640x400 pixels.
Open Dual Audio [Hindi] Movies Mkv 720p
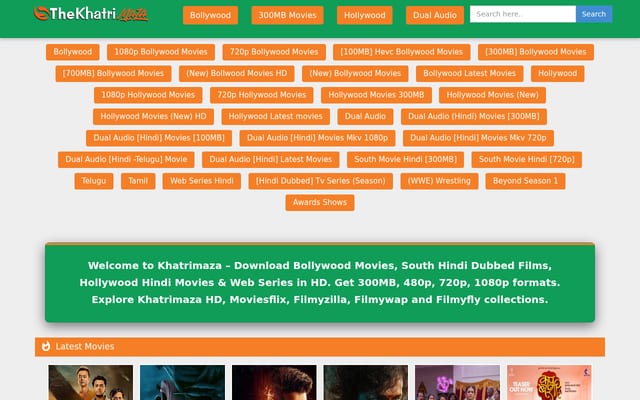pyautogui.click(x=478, y=138)
